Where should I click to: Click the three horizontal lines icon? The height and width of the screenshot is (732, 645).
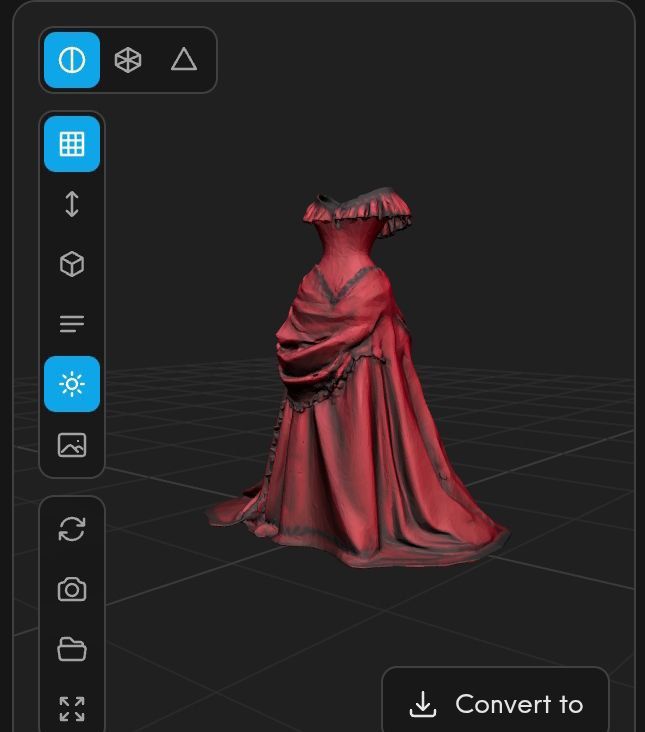(x=72, y=324)
